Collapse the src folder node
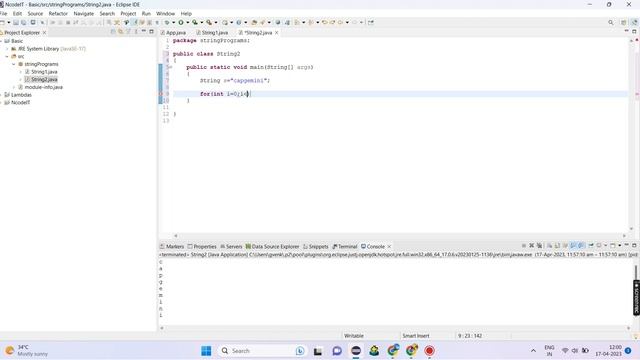This screenshot has height=360, width=640. 7,56
